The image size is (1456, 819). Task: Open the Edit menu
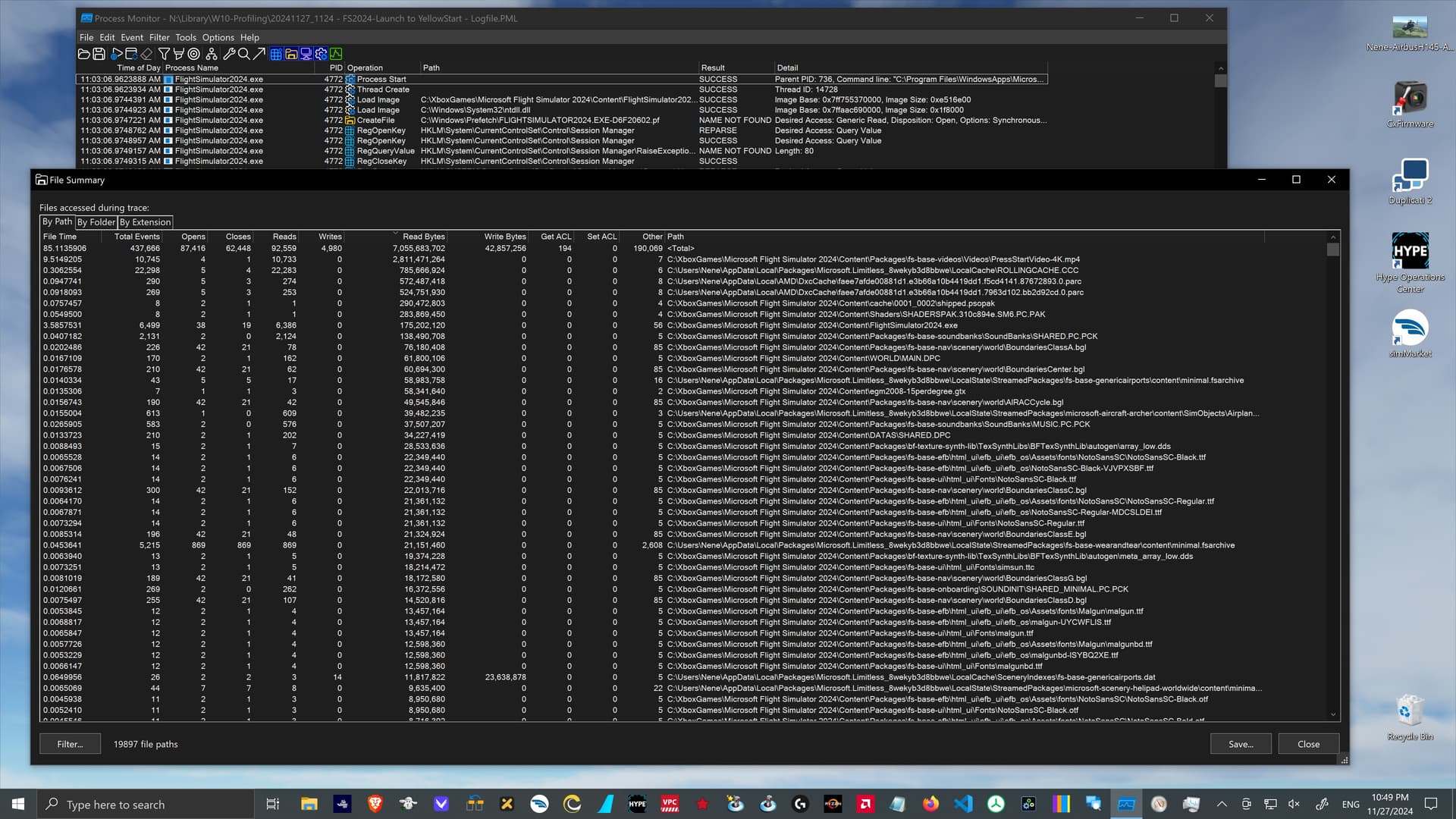(x=107, y=37)
